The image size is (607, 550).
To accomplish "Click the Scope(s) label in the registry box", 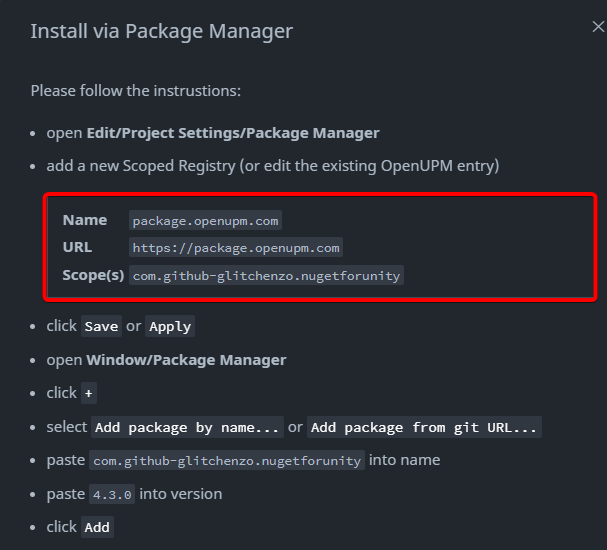I will point(93,275).
